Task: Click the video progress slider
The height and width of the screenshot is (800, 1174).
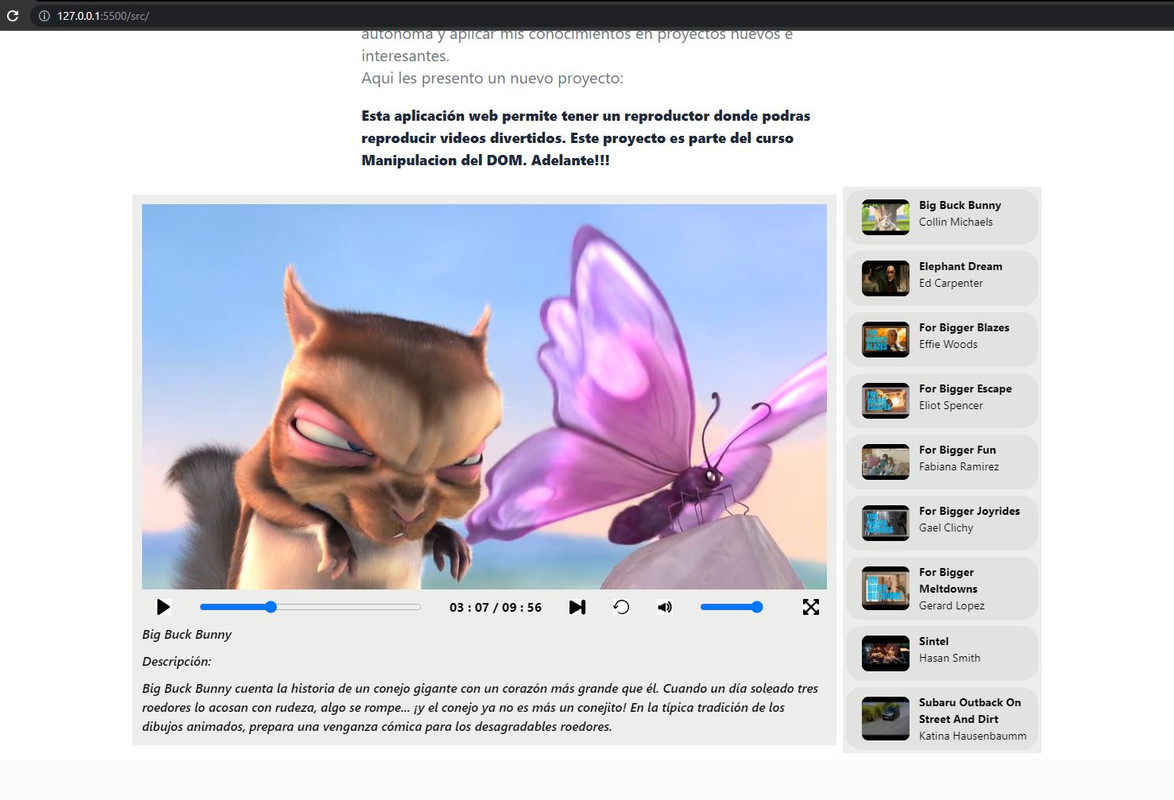Action: 310,607
